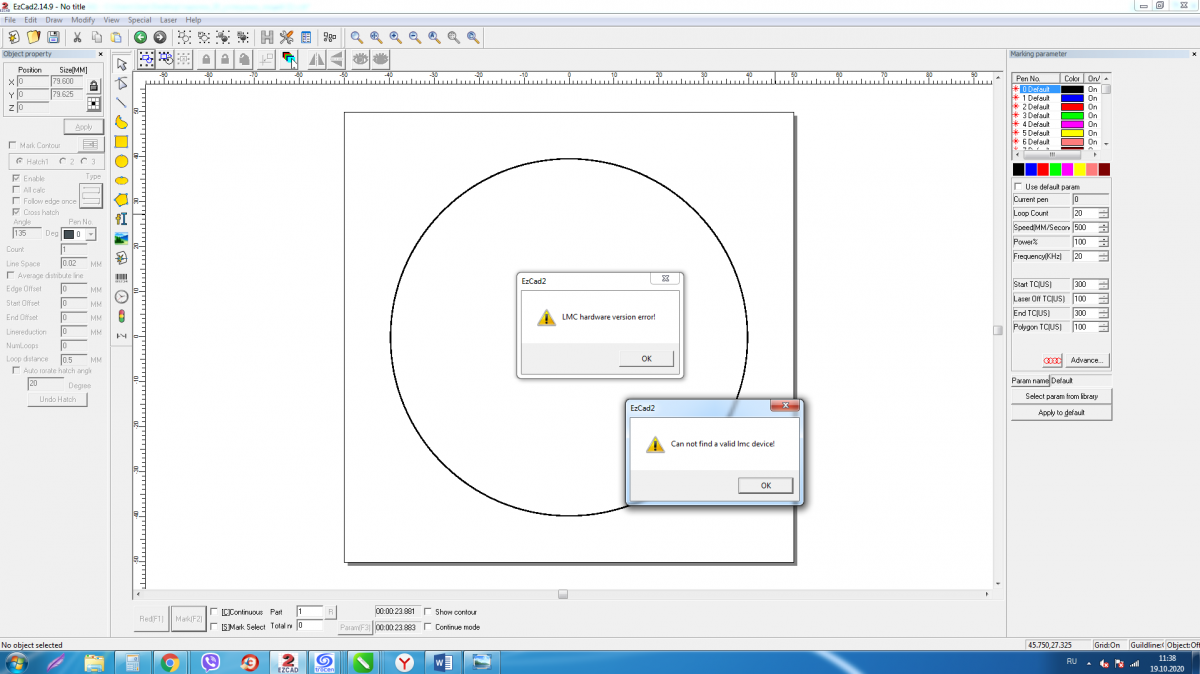Viewport: 1200px width, 674px height.
Task: Select the Delay timer clock tool
Action: click(121, 296)
